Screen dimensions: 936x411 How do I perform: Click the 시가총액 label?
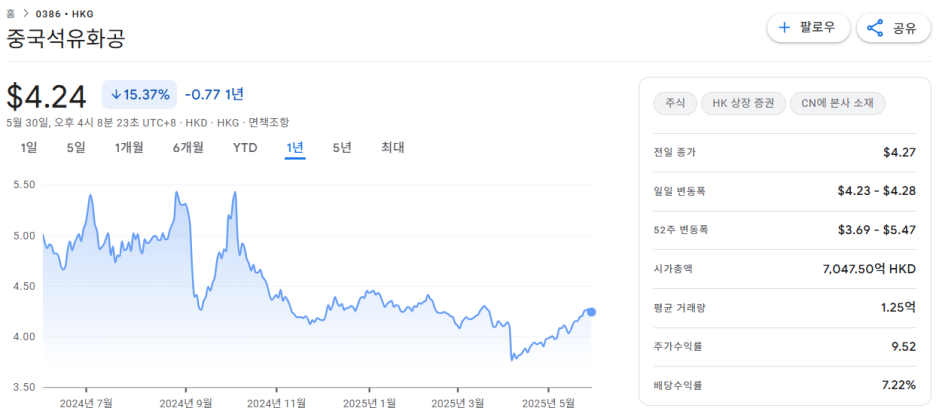[x=673, y=269]
